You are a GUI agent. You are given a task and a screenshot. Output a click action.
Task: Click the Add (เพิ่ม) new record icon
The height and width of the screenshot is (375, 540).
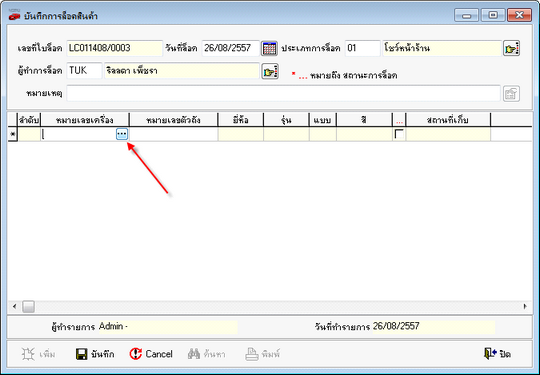tap(28, 354)
